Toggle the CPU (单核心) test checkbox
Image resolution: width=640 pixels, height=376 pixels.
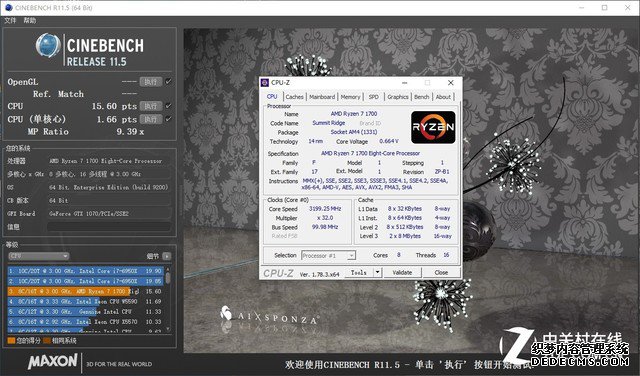(168, 119)
